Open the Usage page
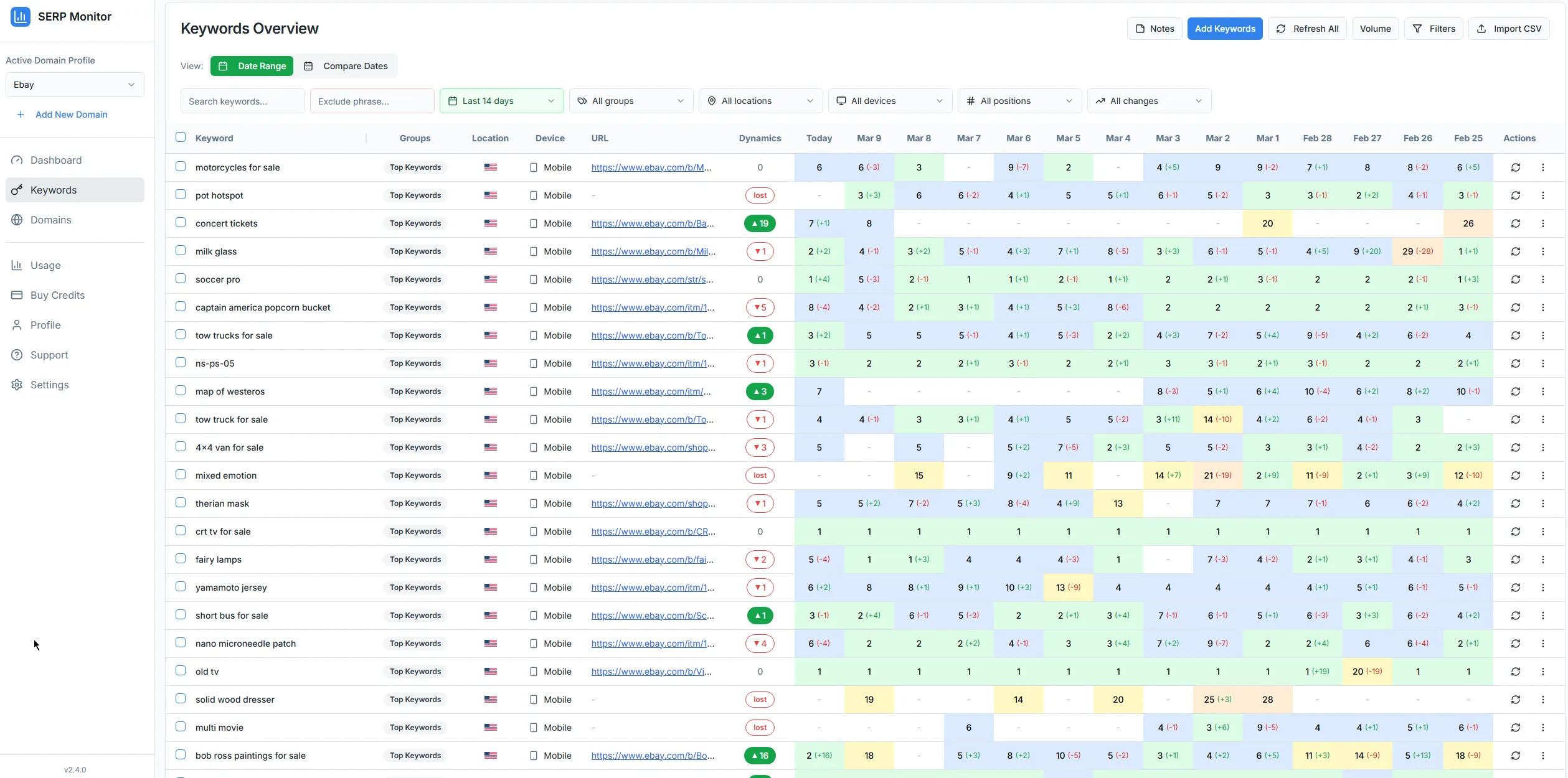 (44, 265)
